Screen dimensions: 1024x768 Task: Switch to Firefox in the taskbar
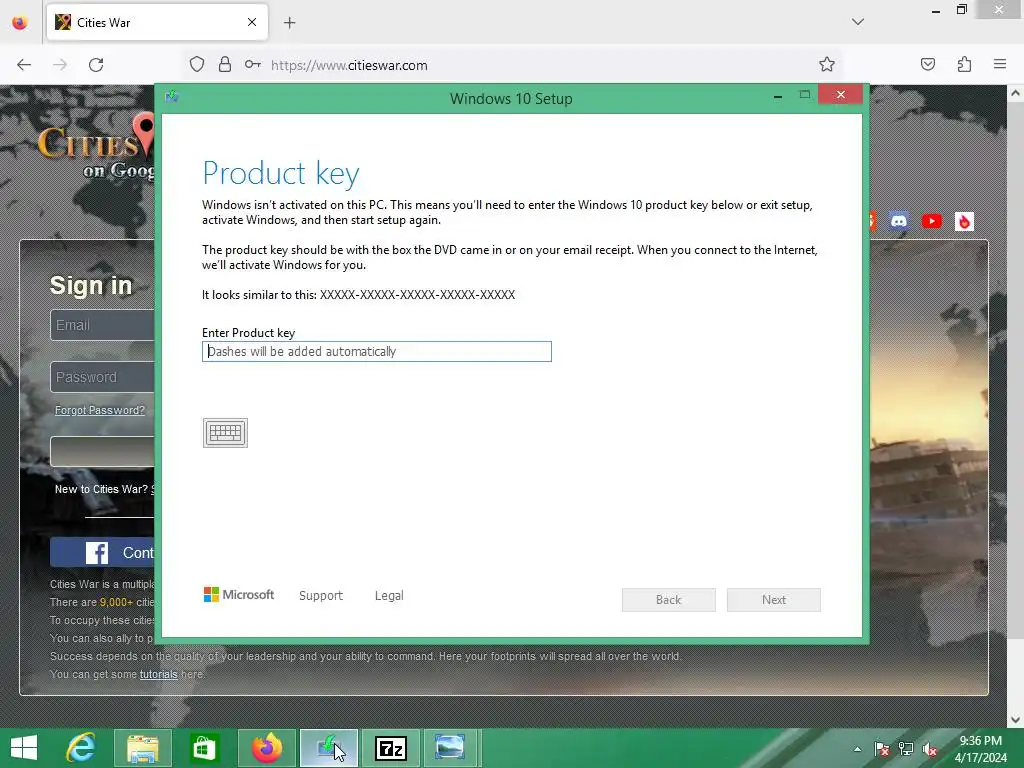click(267, 748)
